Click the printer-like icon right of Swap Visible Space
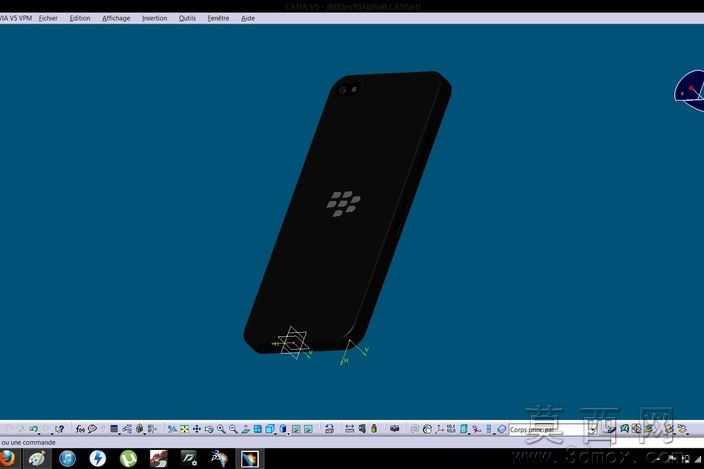 point(329,429)
